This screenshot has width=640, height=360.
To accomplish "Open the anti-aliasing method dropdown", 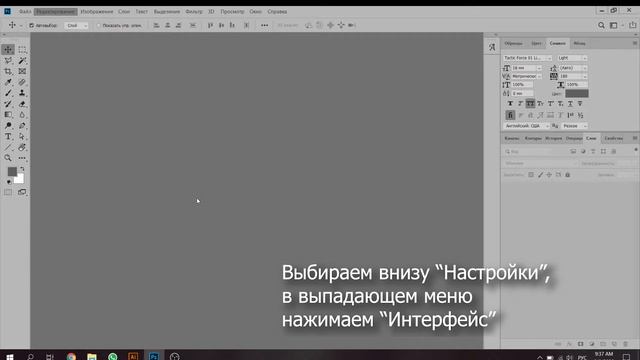I will tap(575, 126).
